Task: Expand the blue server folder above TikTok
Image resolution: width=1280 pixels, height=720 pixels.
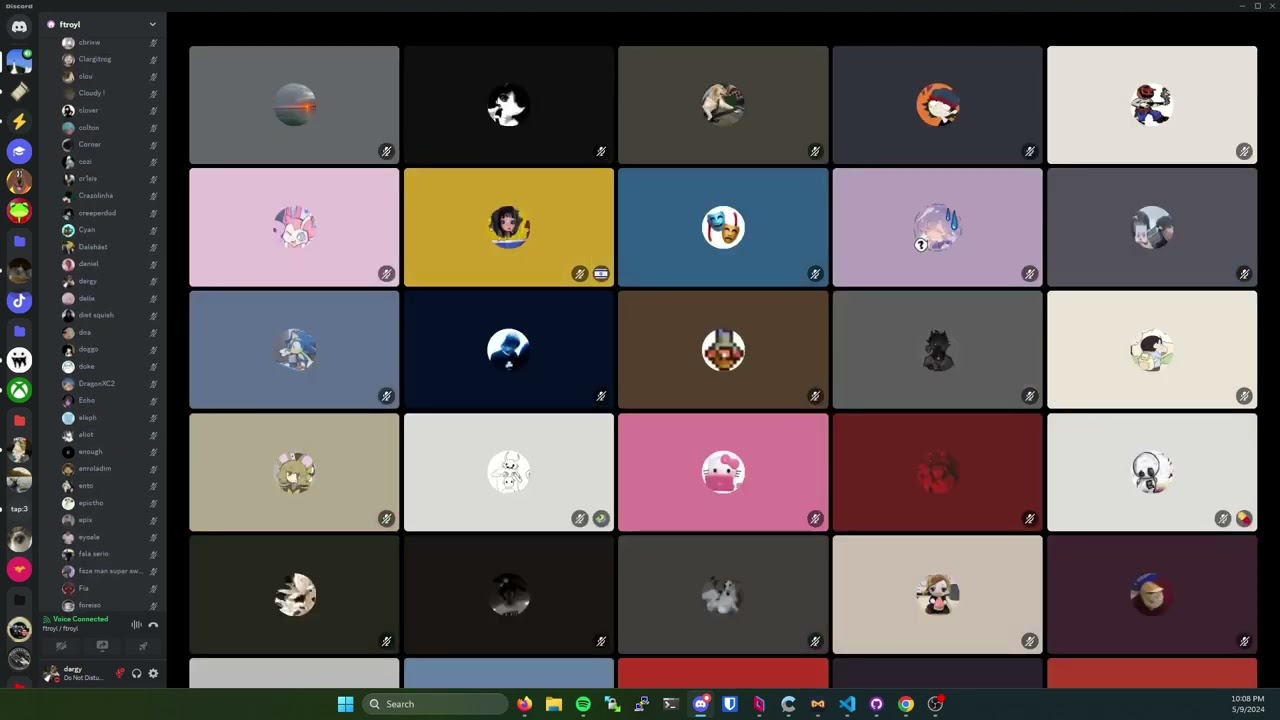Action: 19,241
